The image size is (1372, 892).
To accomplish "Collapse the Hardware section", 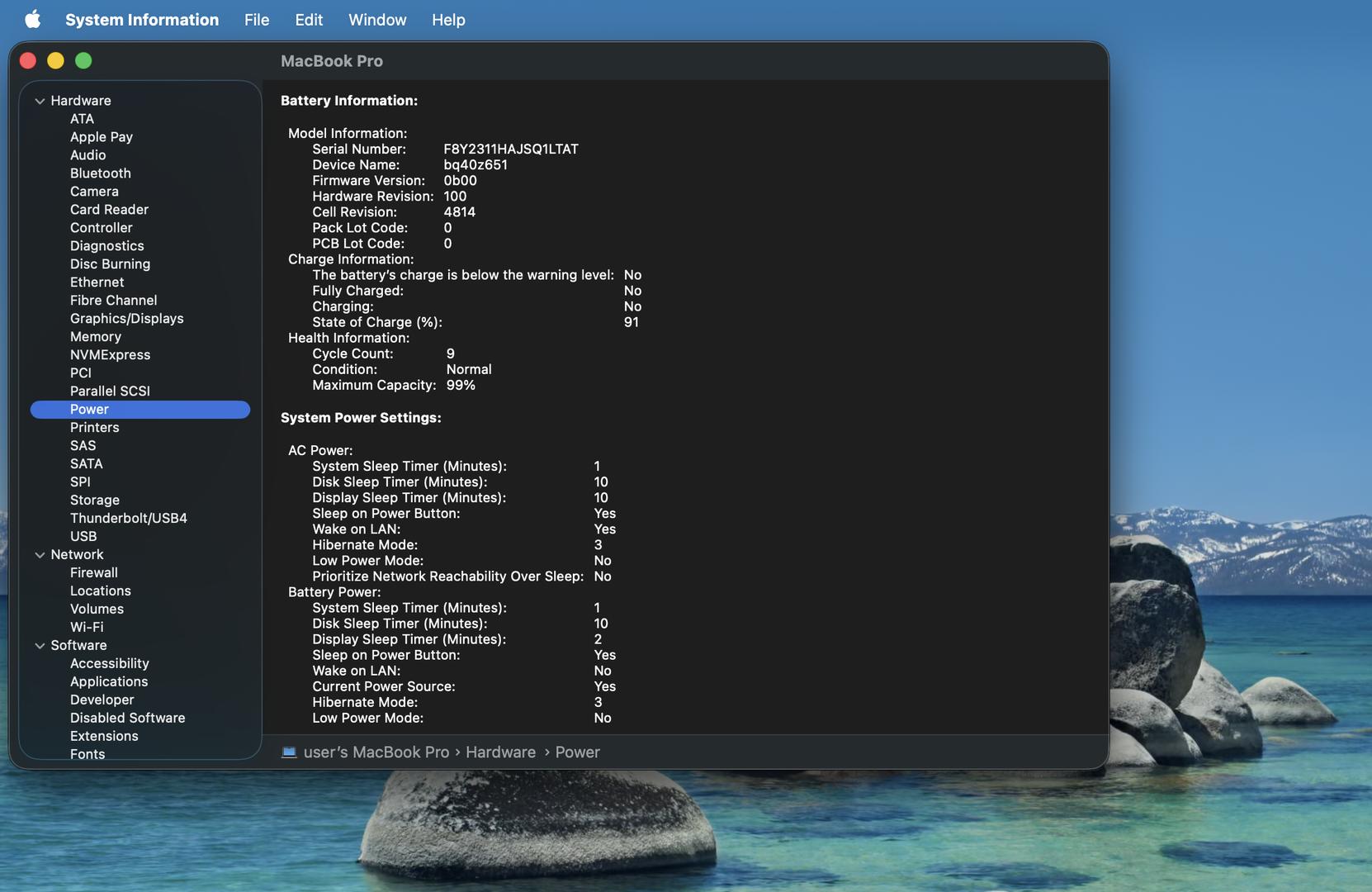I will point(40,101).
